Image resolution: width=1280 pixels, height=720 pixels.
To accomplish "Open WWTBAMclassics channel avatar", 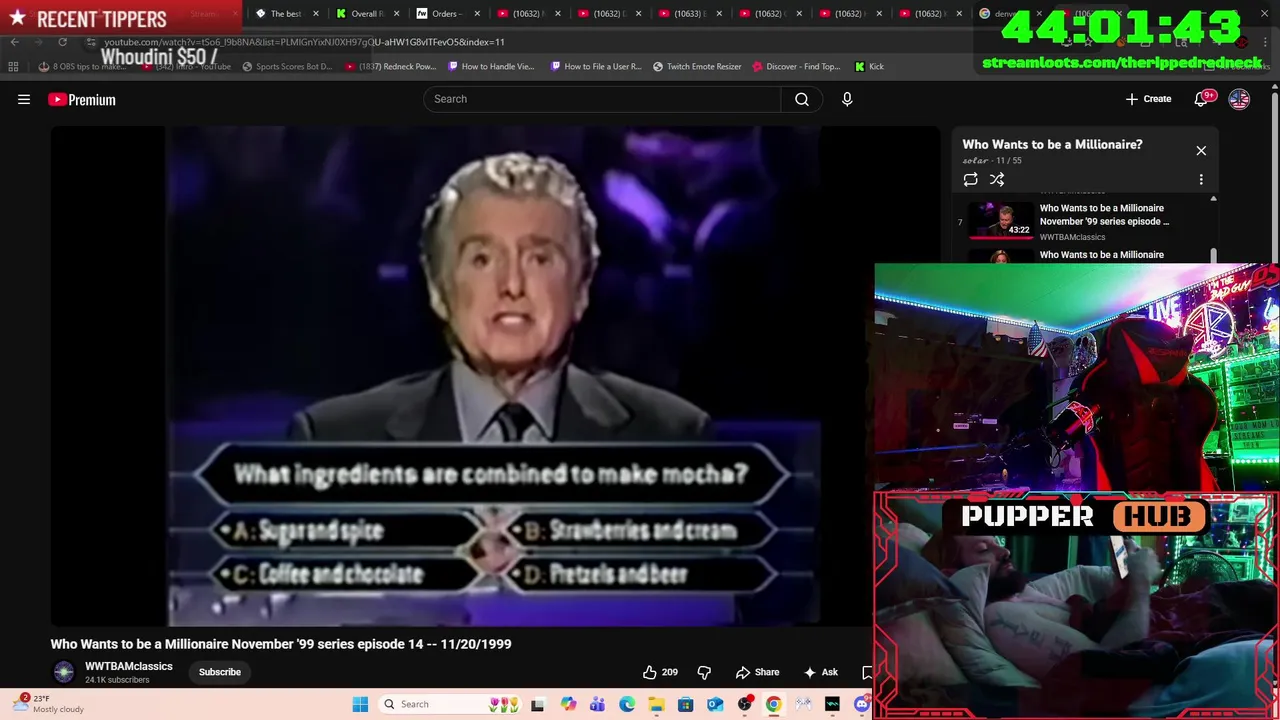I will click(x=64, y=672).
